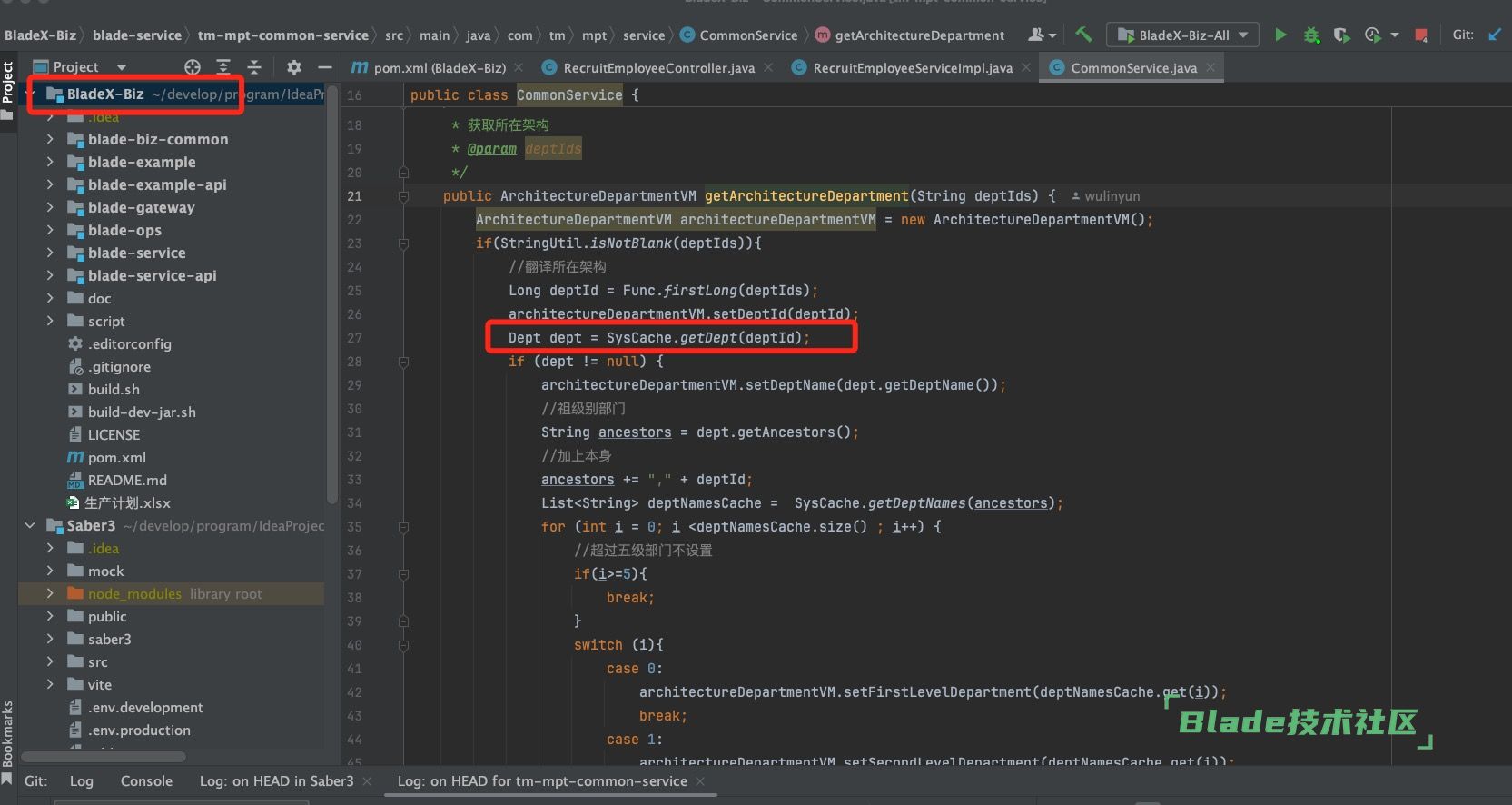Expand all in Project panel
Viewport: 1512px width, 805px height.
[223, 66]
